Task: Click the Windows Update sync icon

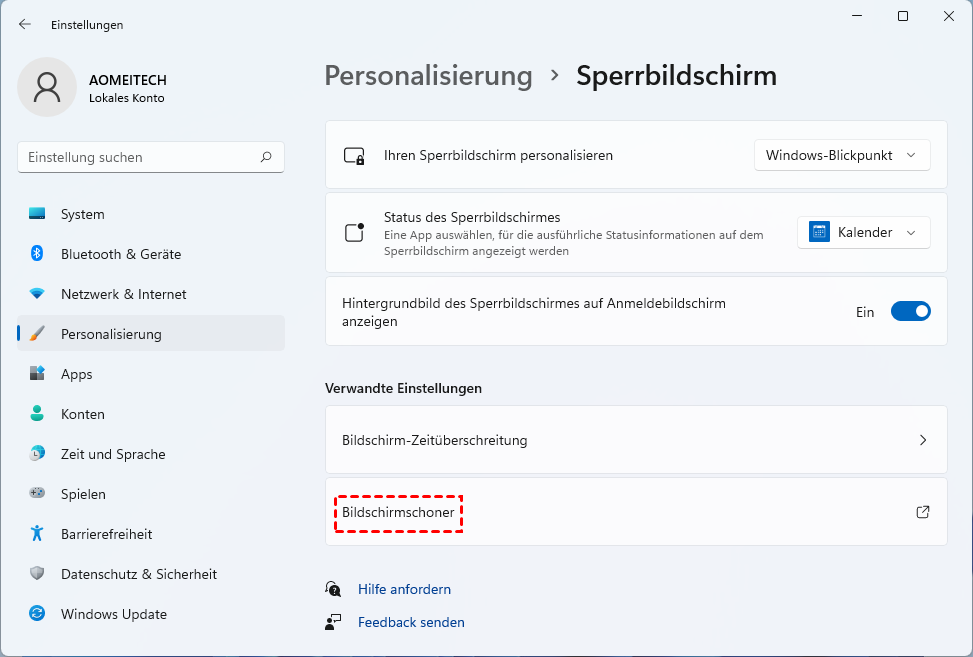Action: coord(37,614)
